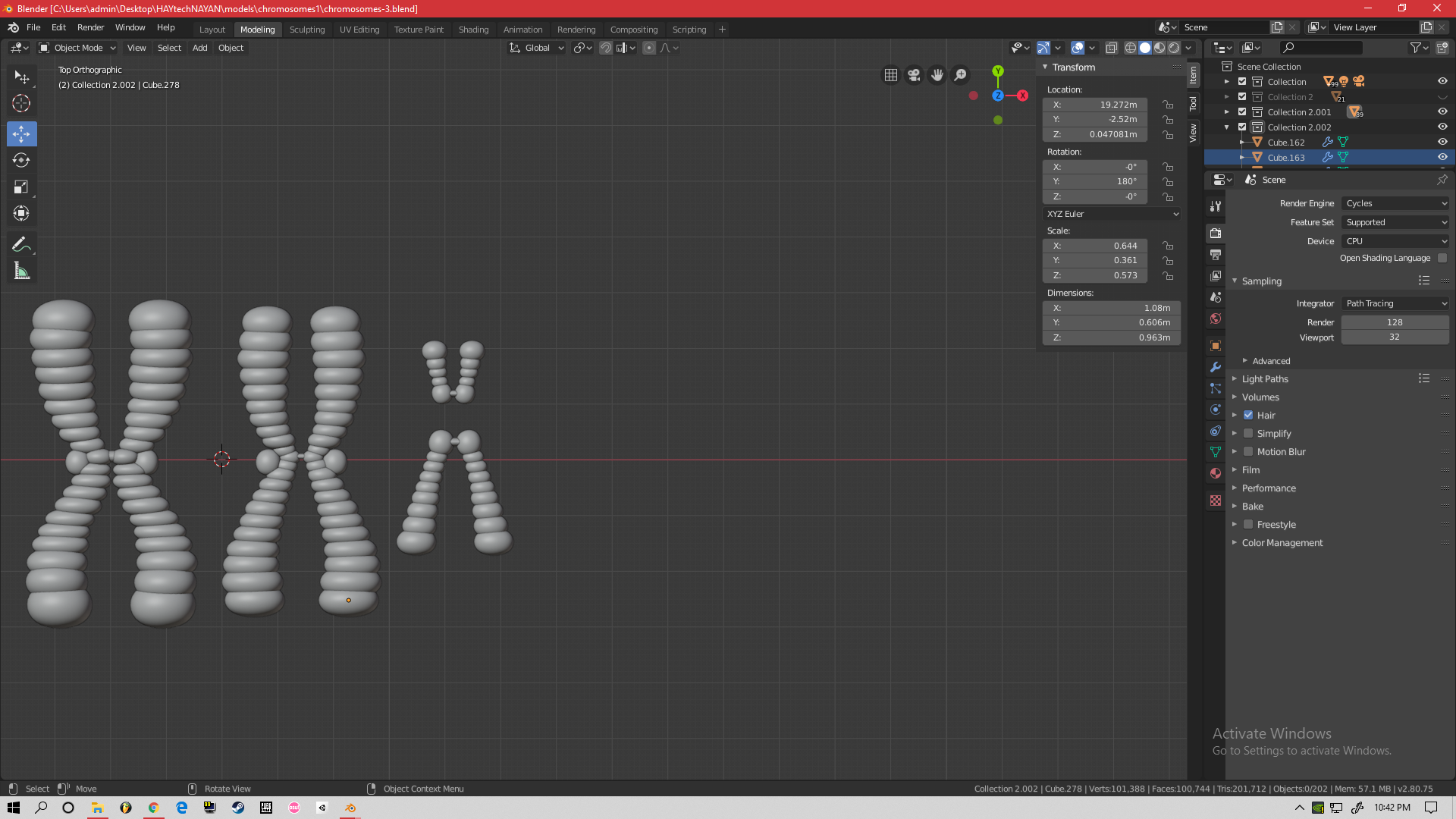The height and width of the screenshot is (819, 1456).
Task: Open Object Mode dropdown
Action: (77, 48)
